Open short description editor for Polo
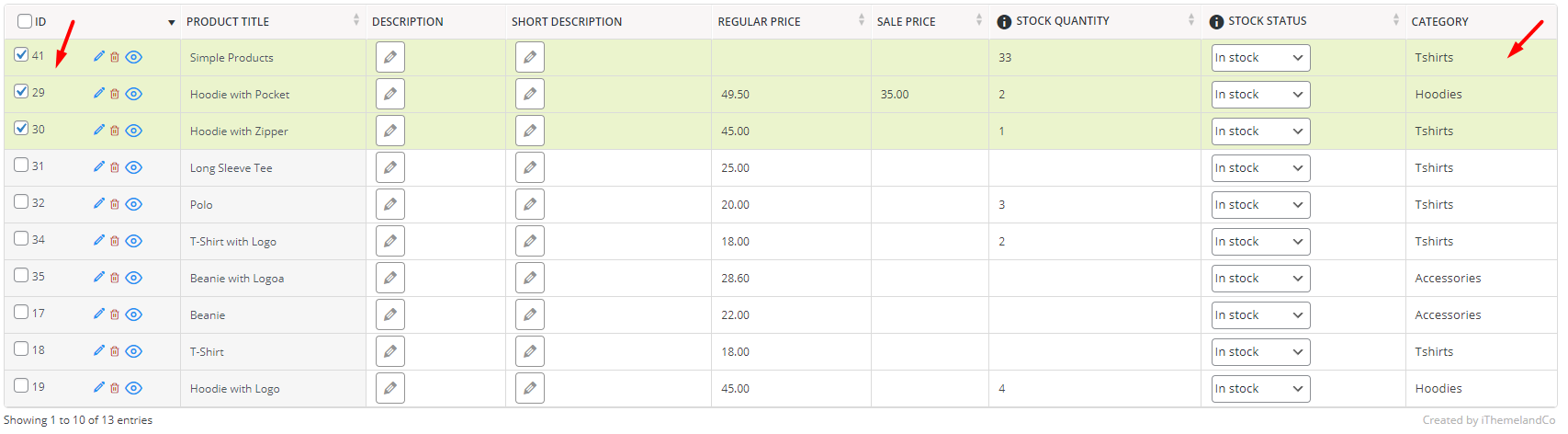Screen dimensions: 1568x434 click(530, 204)
